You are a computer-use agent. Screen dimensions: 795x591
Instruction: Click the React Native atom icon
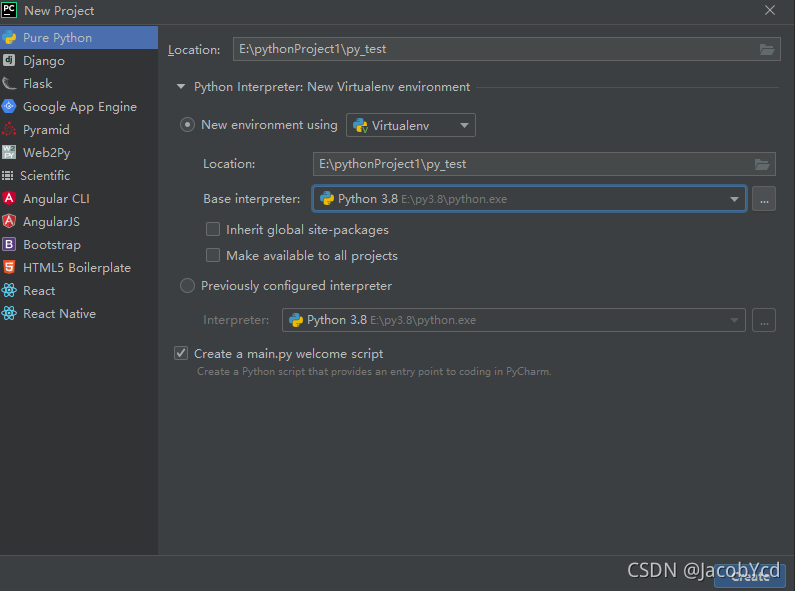click(9, 313)
